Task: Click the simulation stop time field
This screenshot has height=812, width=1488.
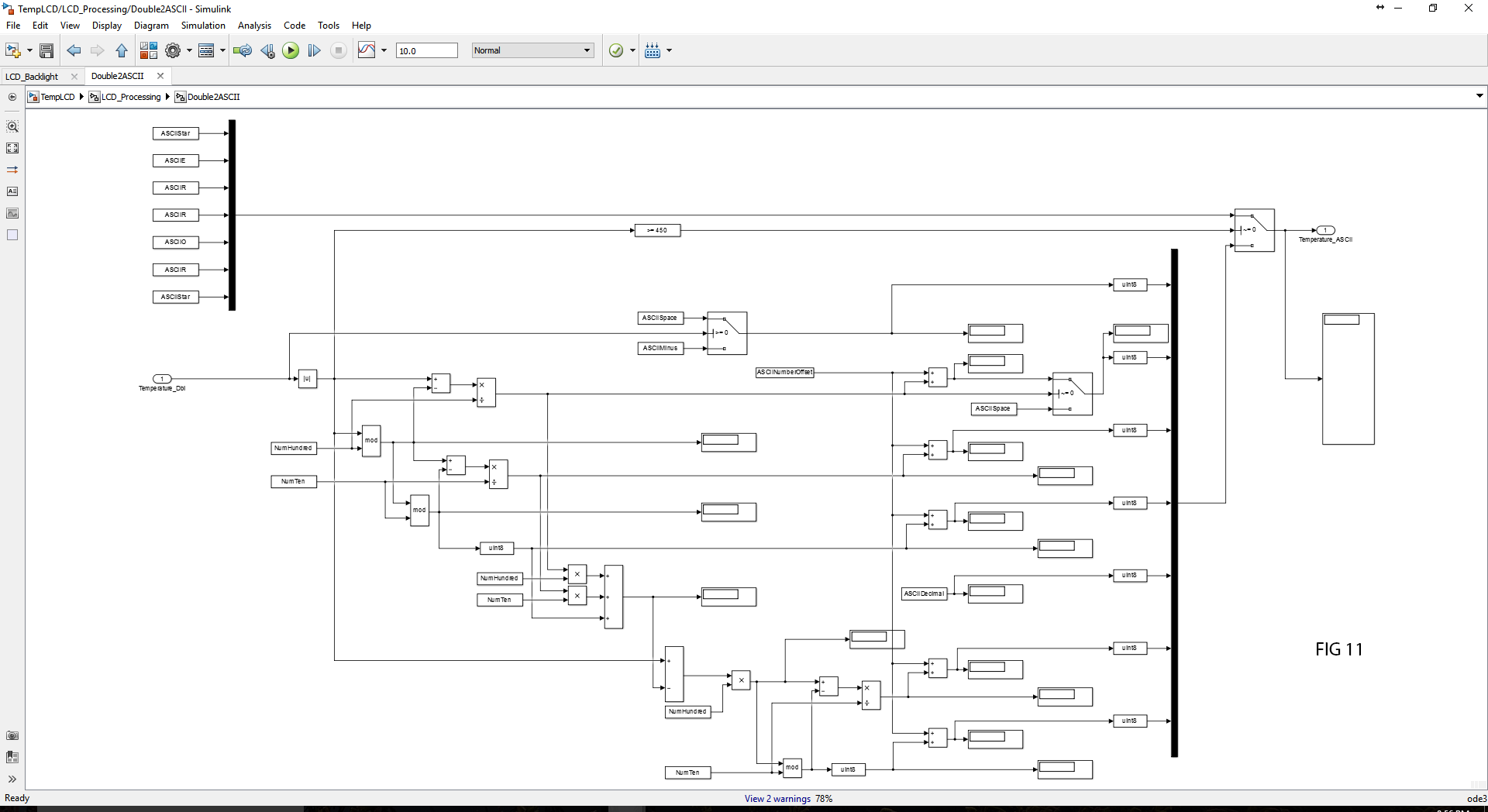Action: point(427,50)
